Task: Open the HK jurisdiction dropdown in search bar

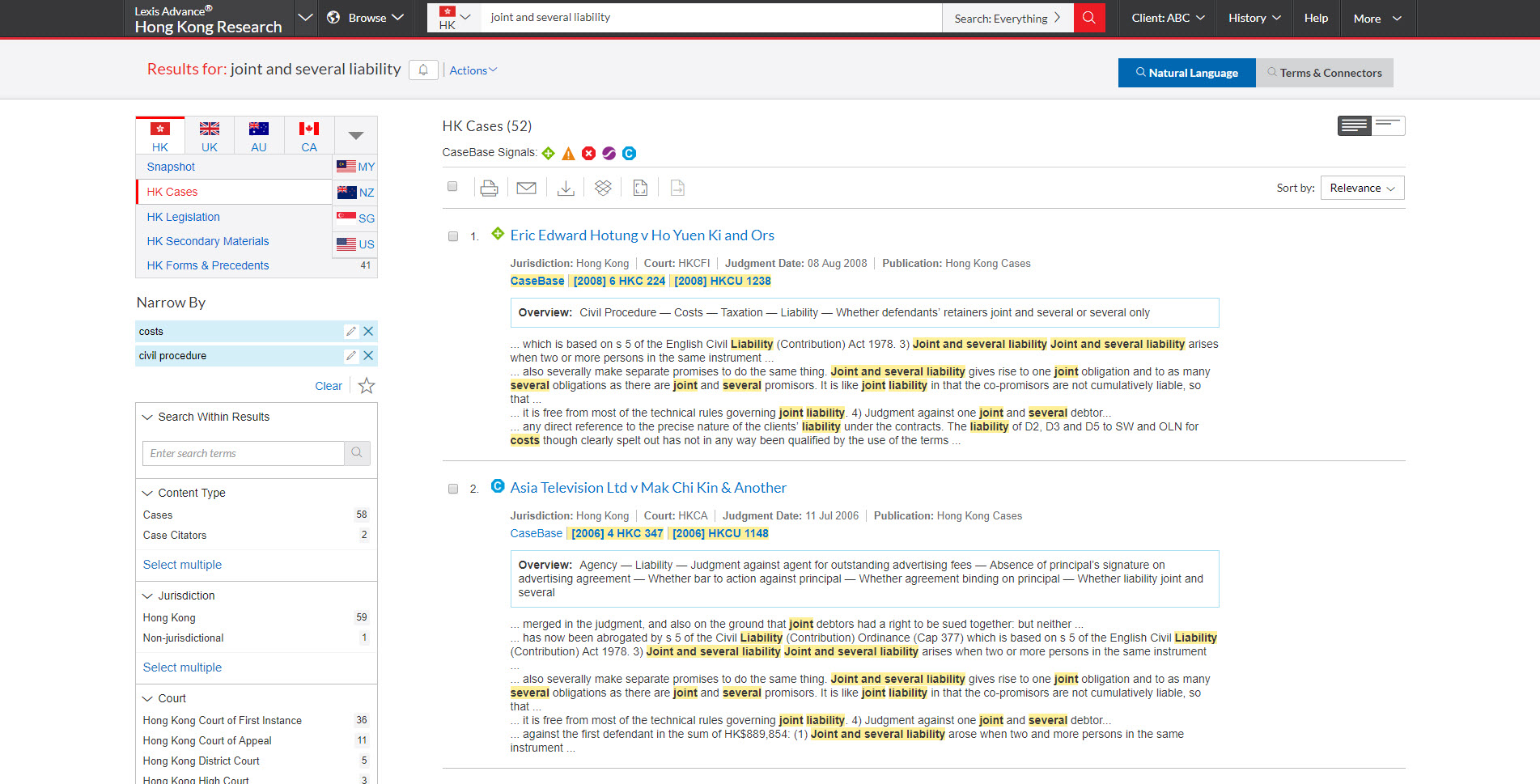Action: 456,18
